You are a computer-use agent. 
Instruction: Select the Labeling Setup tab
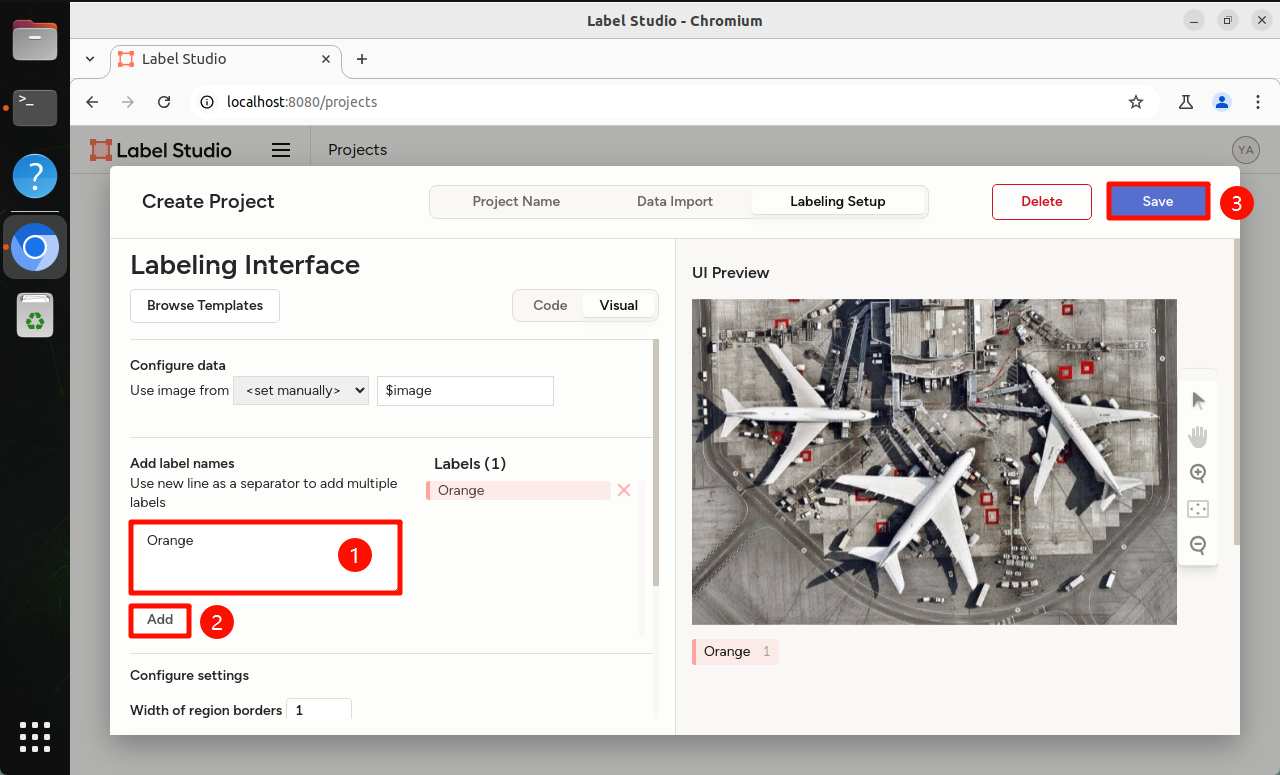point(838,202)
